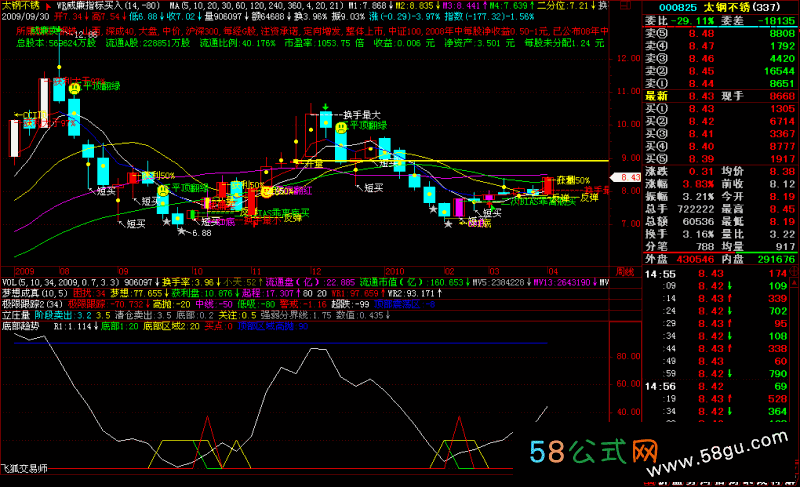Click the 12.86 high price label
The image size is (800, 487).
pos(86,35)
